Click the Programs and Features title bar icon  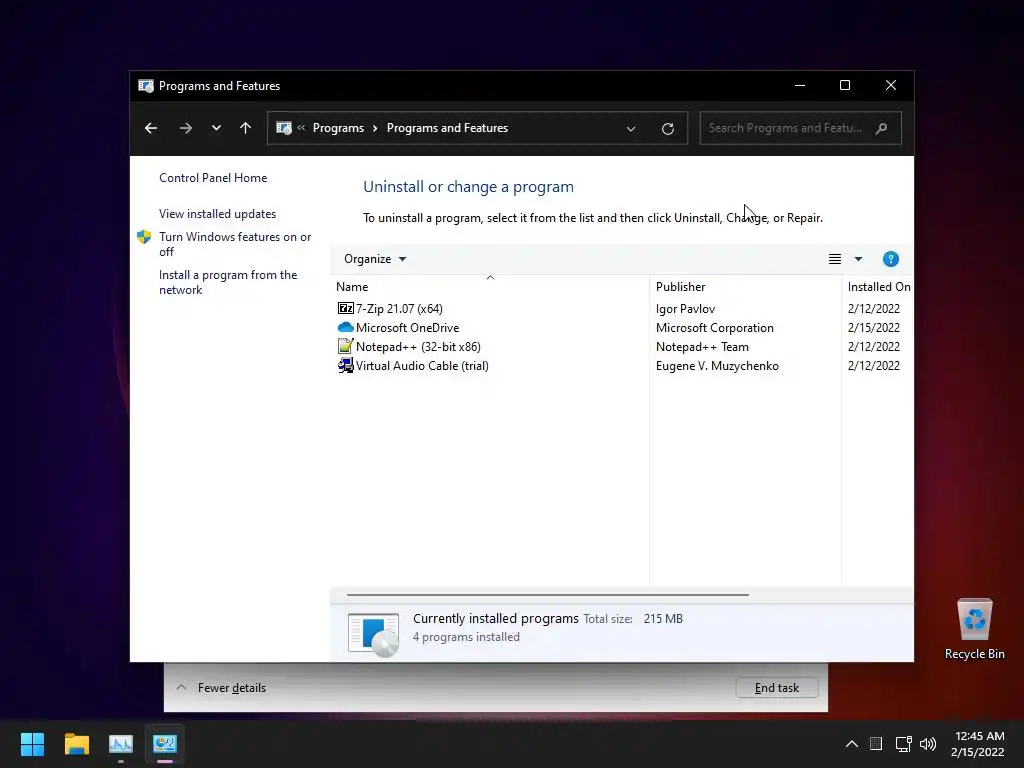[146, 86]
